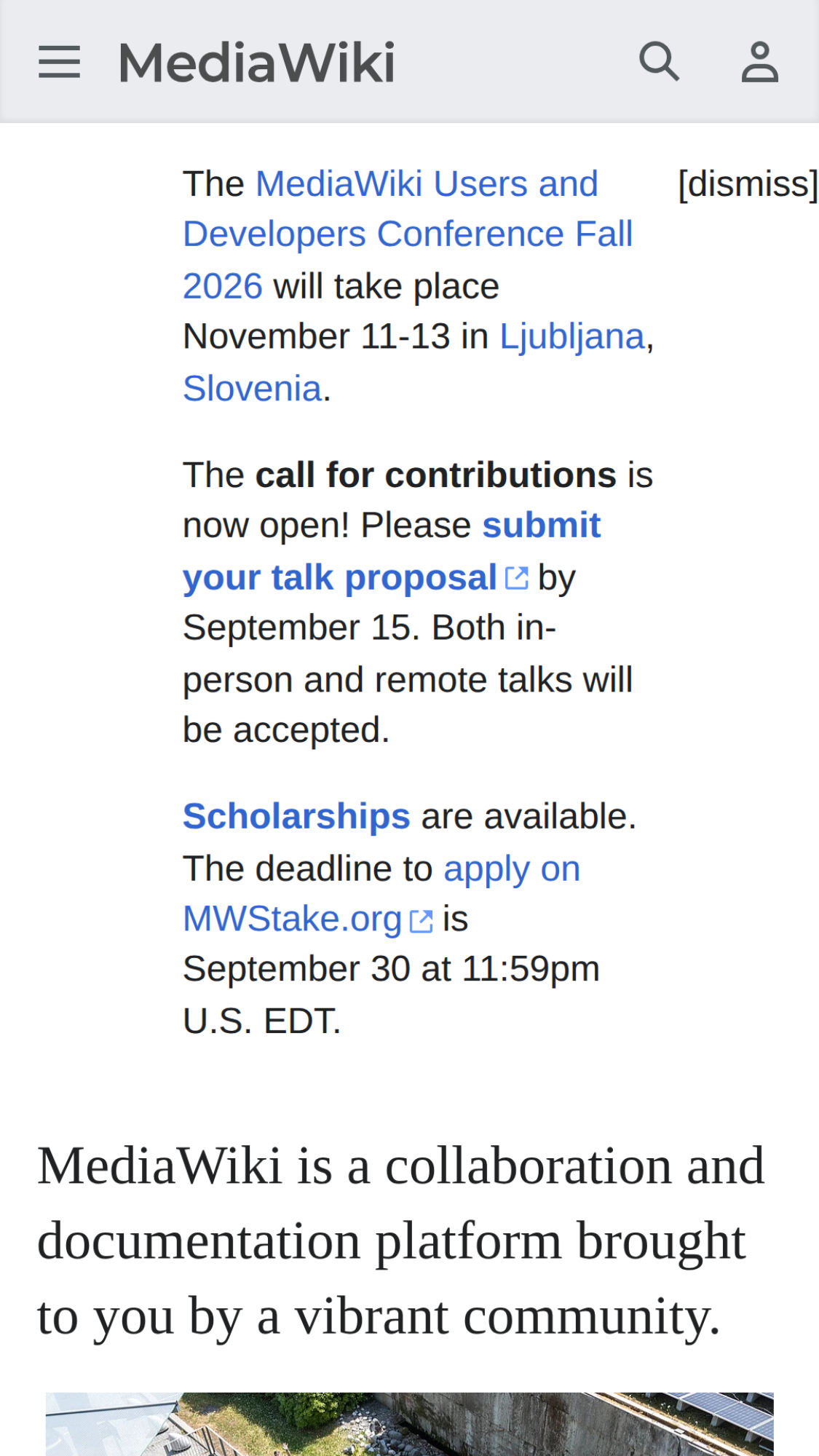The height and width of the screenshot is (1456, 819).
Task: Click external-link icon beside MWStake.org
Action: [x=422, y=920]
